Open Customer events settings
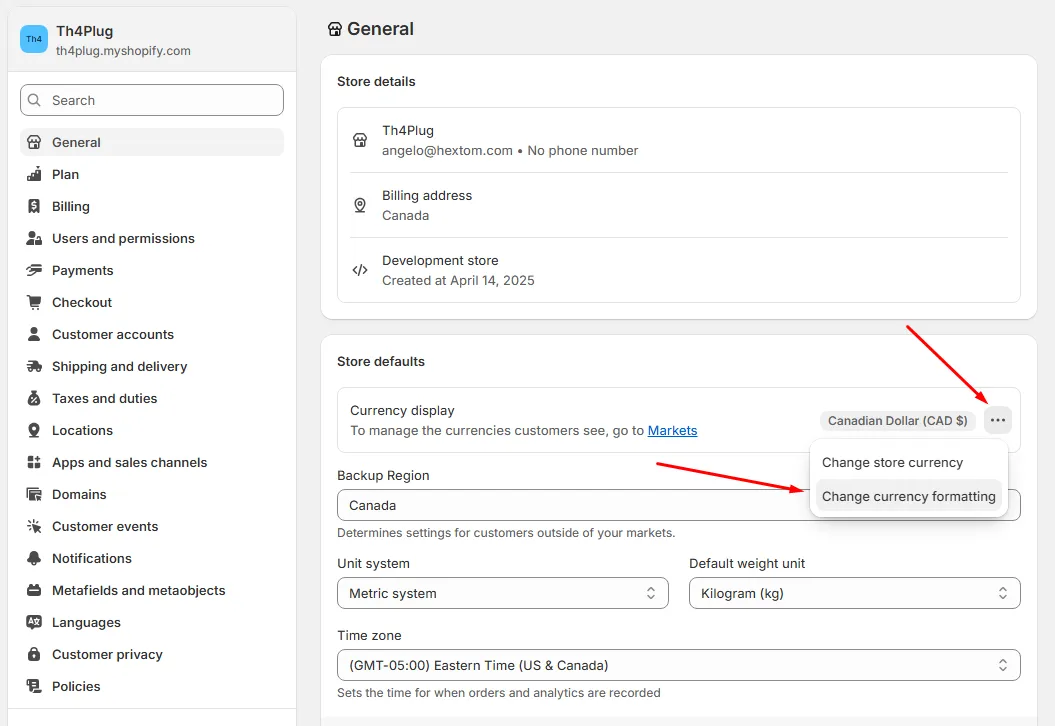The width and height of the screenshot is (1055, 726). point(152,526)
